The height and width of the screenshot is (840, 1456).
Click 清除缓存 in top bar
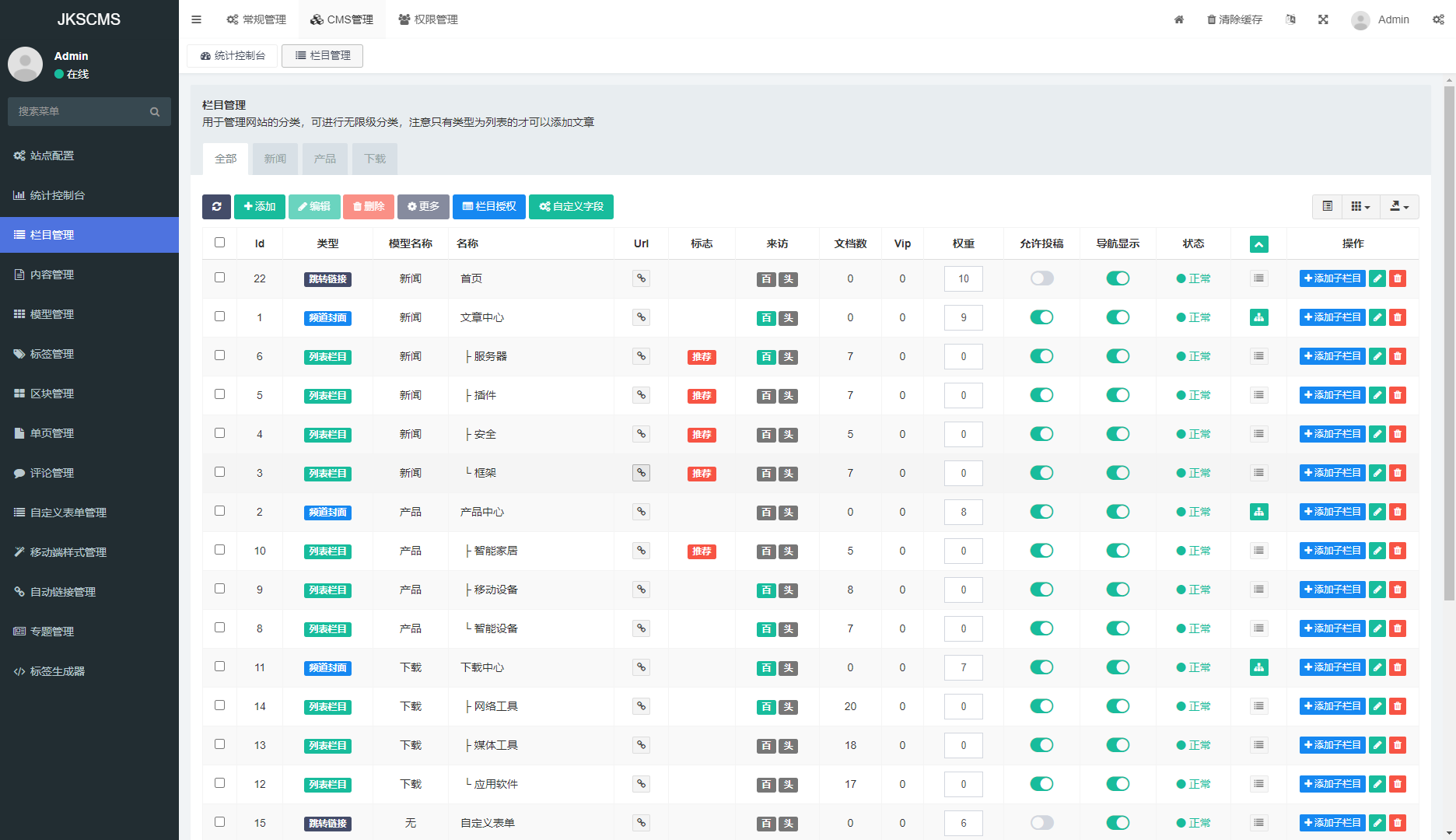coord(1234,19)
